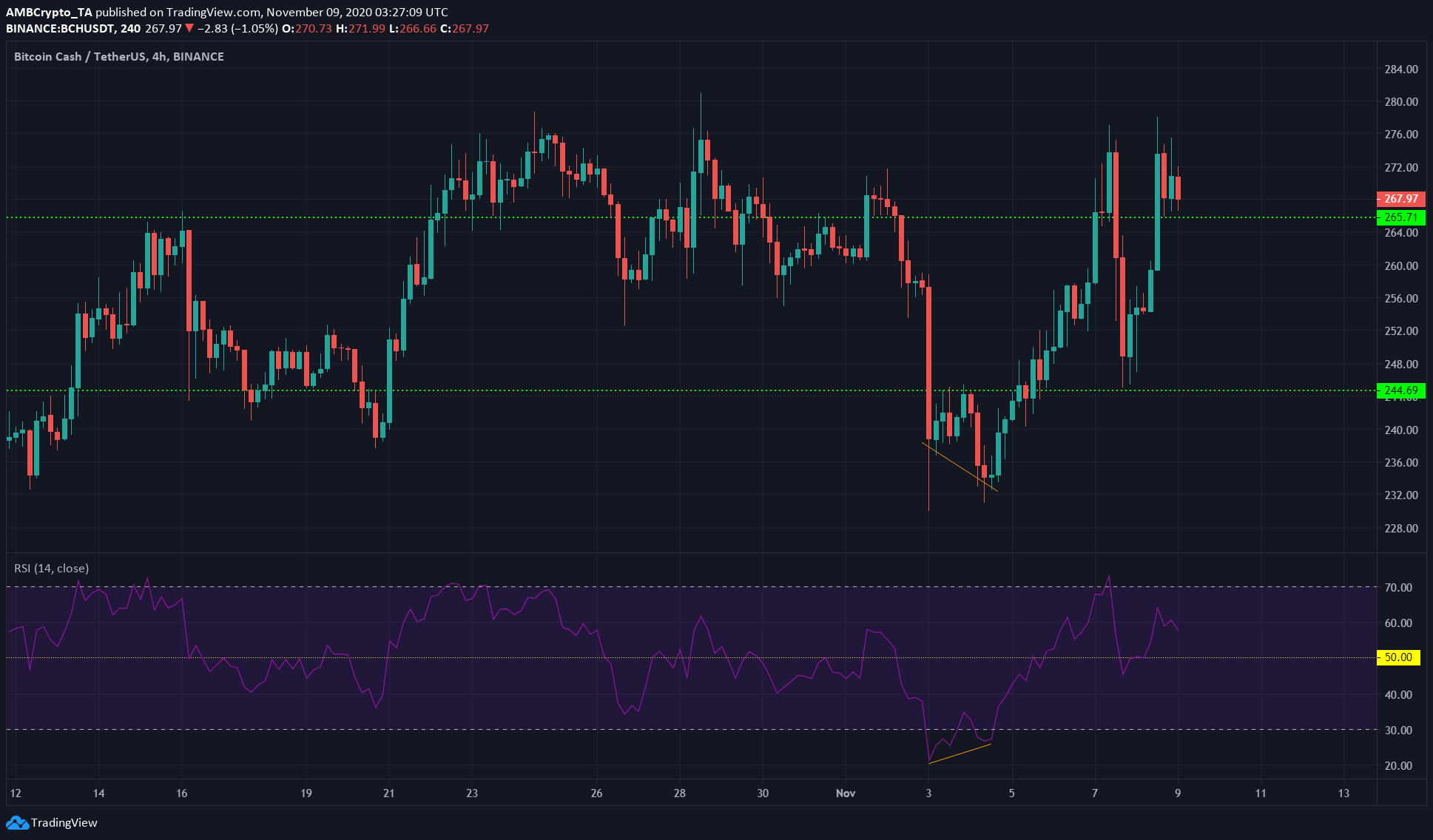Viewport: 1433px width, 840px height.
Task: Click the BINANCE:BCHUSDT symbol text in header
Action: point(61,28)
